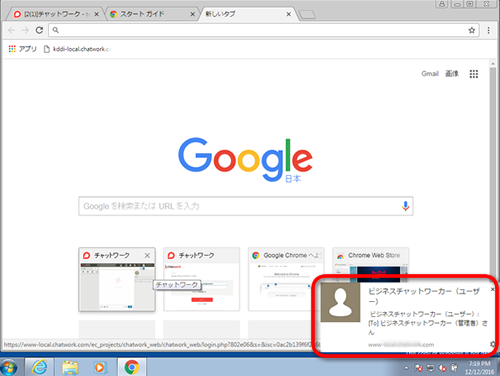Click the vertical page scrollbar
Viewport: 500px width, 376px height.
tap(493, 172)
